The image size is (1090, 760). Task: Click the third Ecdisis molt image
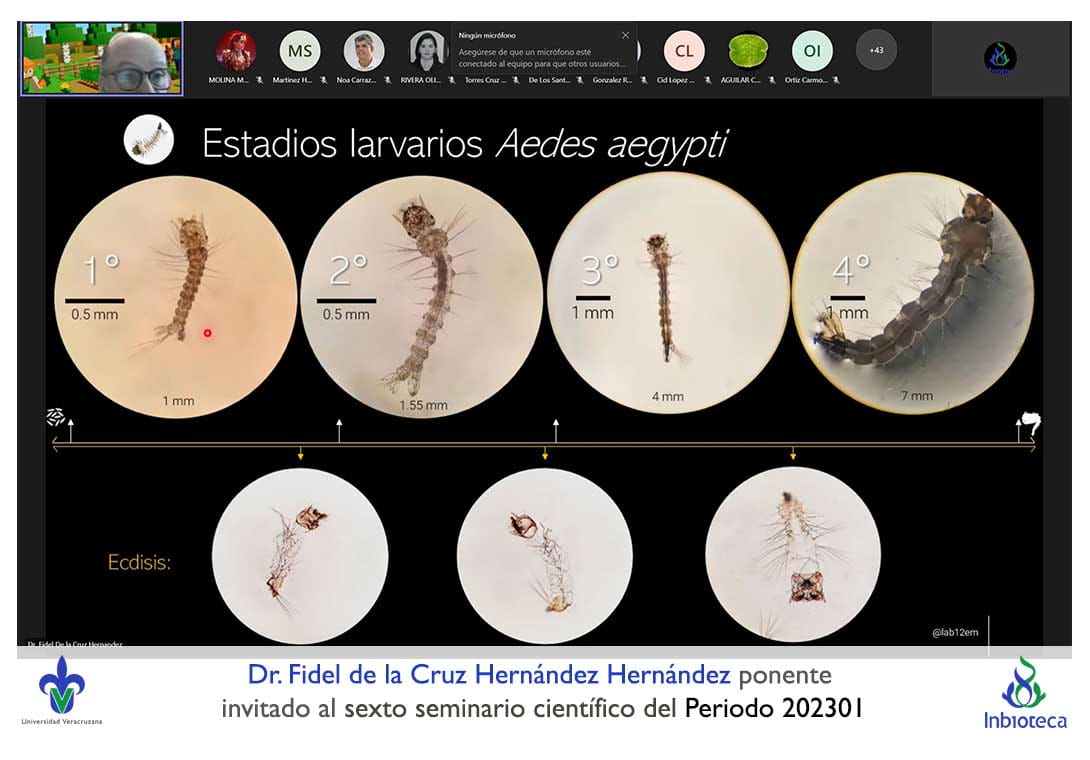(x=793, y=555)
